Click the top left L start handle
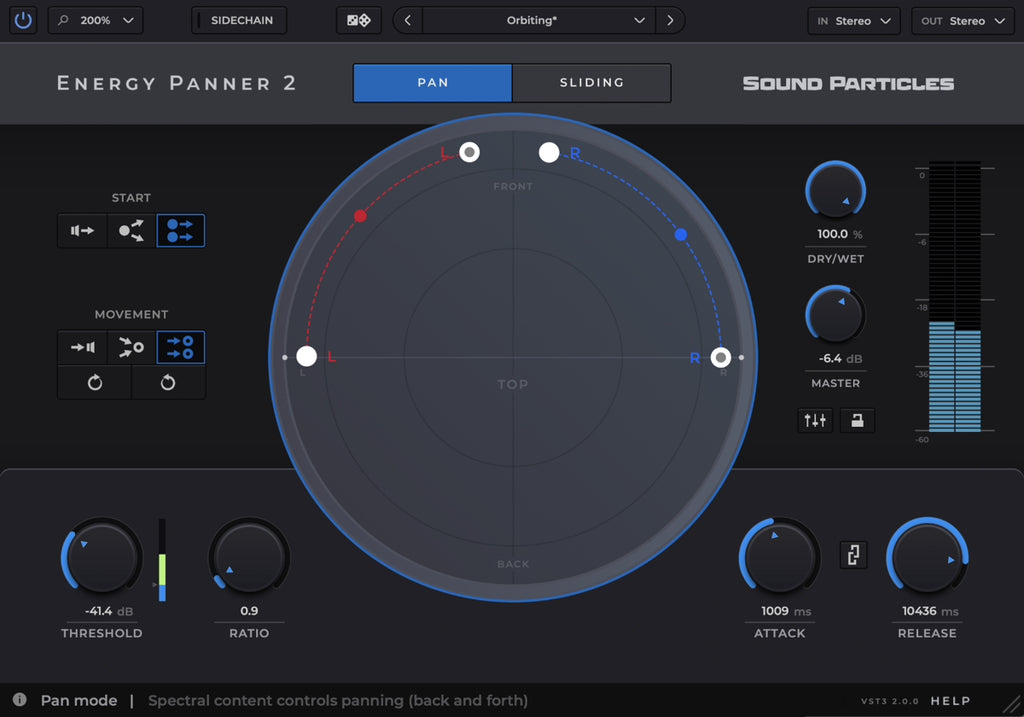Viewport: 1024px width, 717px height. click(x=469, y=152)
